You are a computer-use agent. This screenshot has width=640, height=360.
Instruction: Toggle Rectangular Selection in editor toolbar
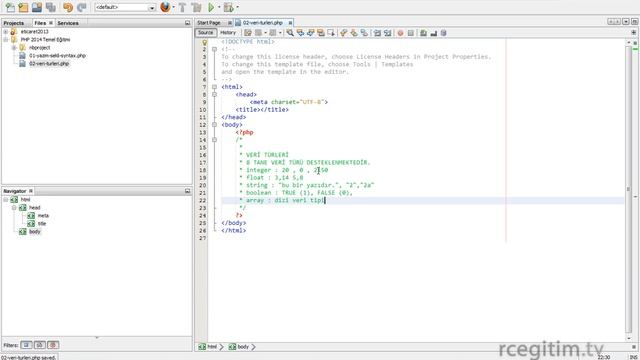(331, 33)
